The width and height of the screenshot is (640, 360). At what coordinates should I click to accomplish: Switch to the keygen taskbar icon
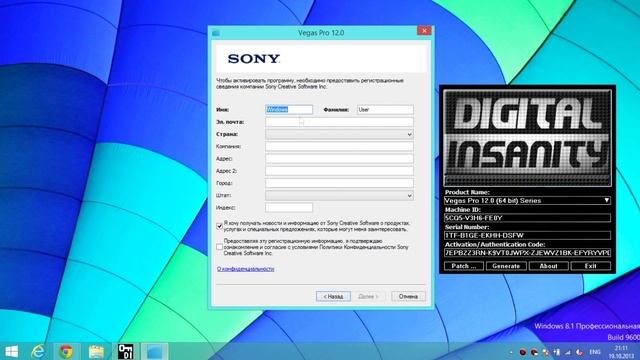click(x=125, y=351)
